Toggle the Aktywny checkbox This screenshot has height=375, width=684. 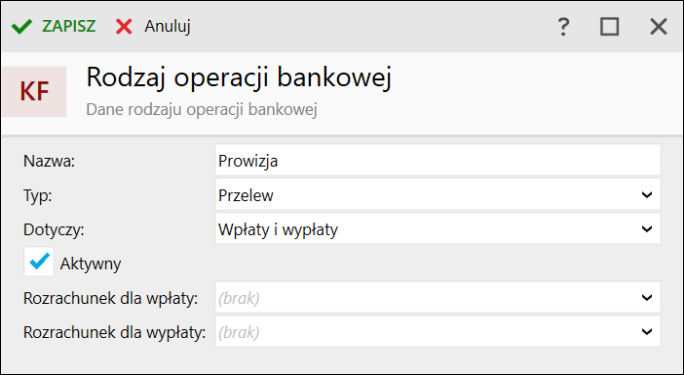click(x=39, y=262)
